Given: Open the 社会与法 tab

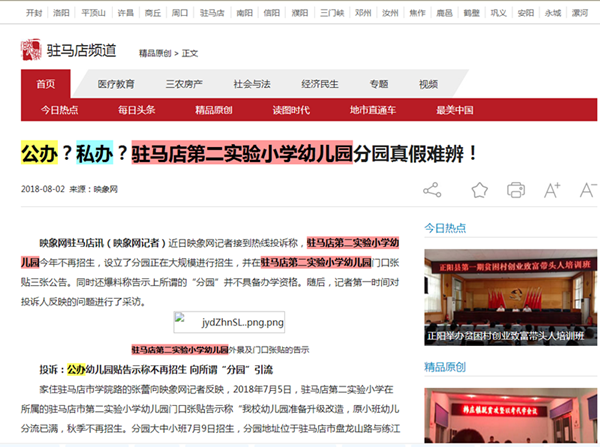Looking at the screenshot, I should (x=252, y=84).
